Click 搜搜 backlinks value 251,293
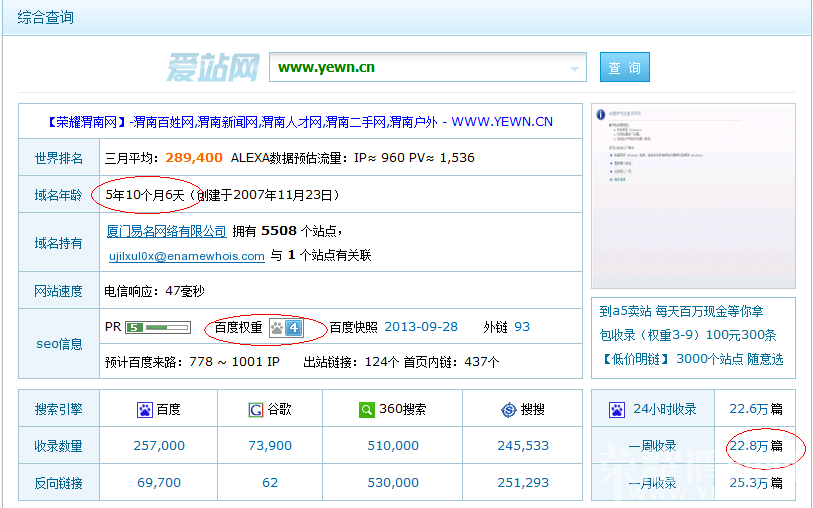This screenshot has width=813, height=508. 523,483
